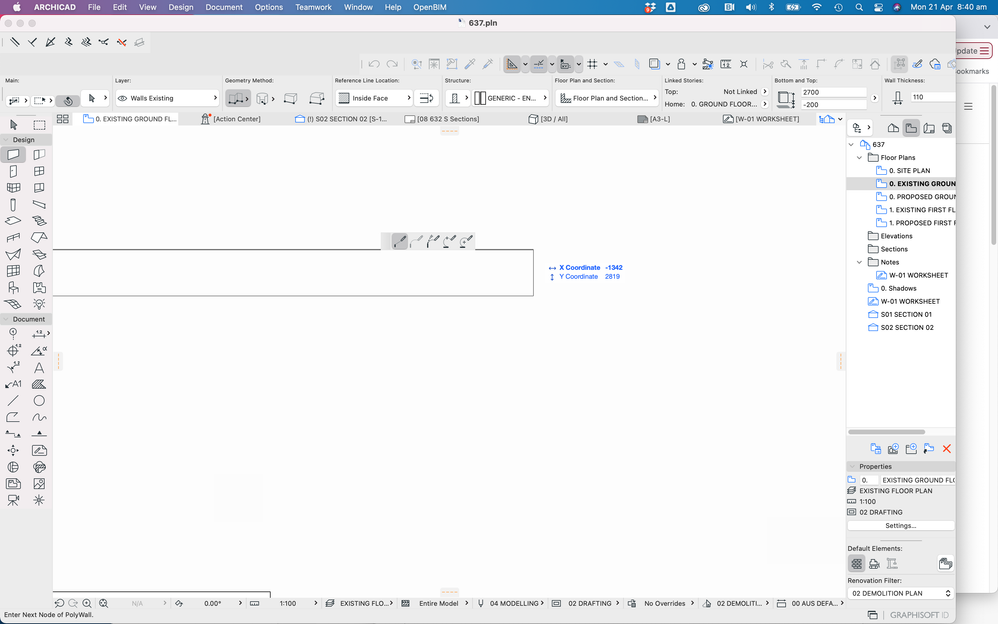Open macOS Spotlight search icon

(859, 7)
